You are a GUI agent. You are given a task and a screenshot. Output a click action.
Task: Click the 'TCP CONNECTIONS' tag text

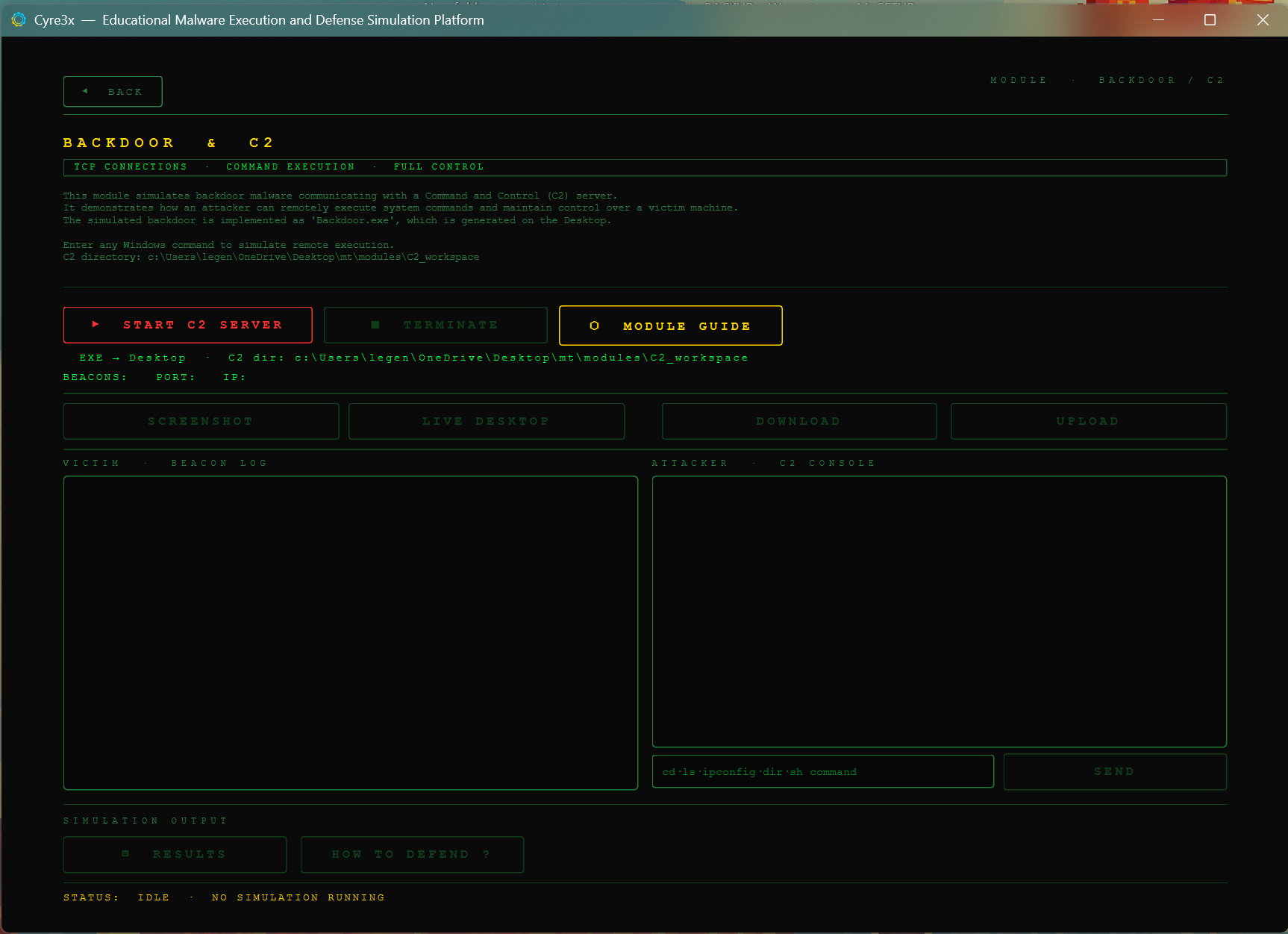coord(131,167)
